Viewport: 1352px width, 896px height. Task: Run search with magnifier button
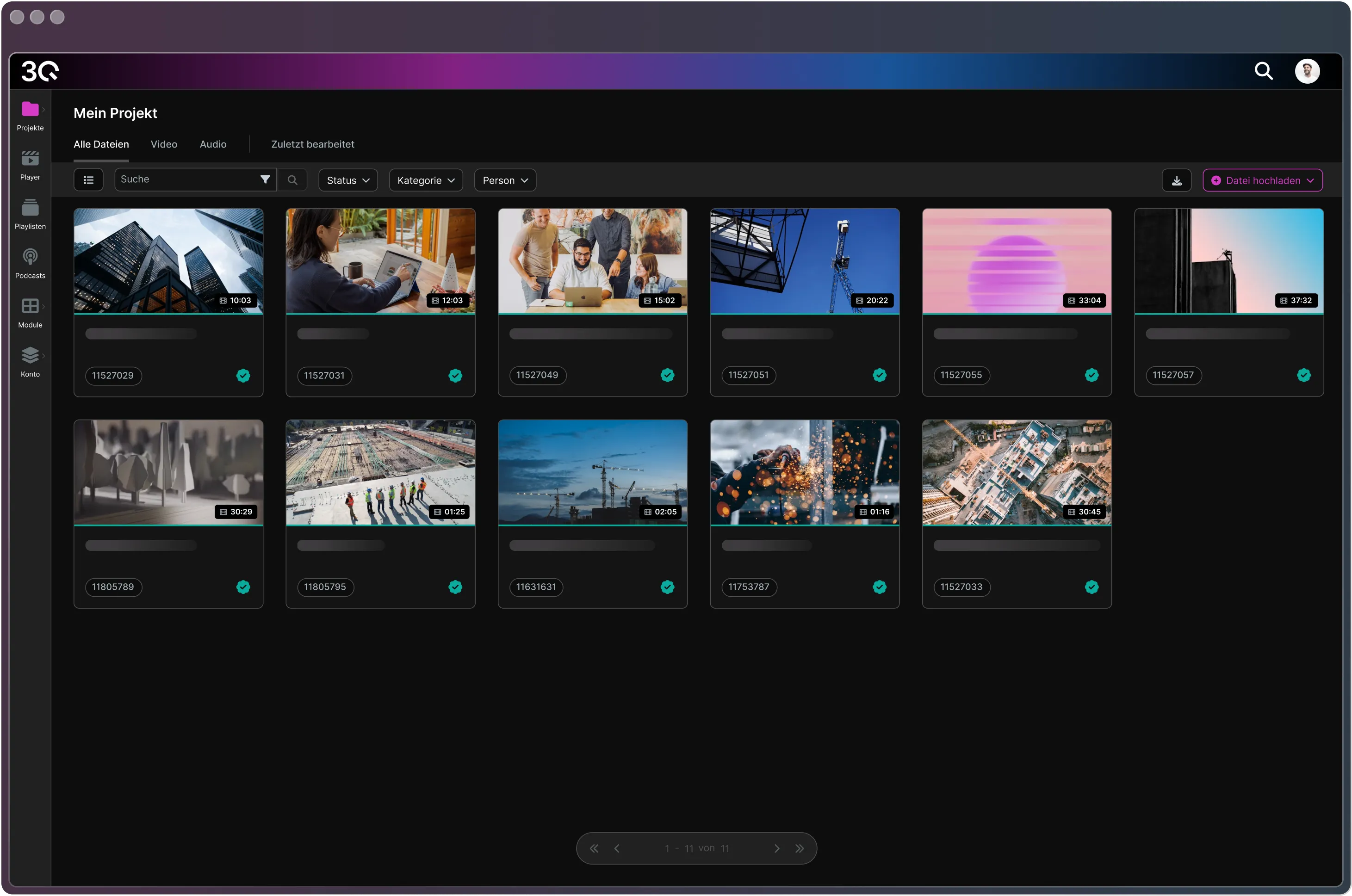(292, 180)
